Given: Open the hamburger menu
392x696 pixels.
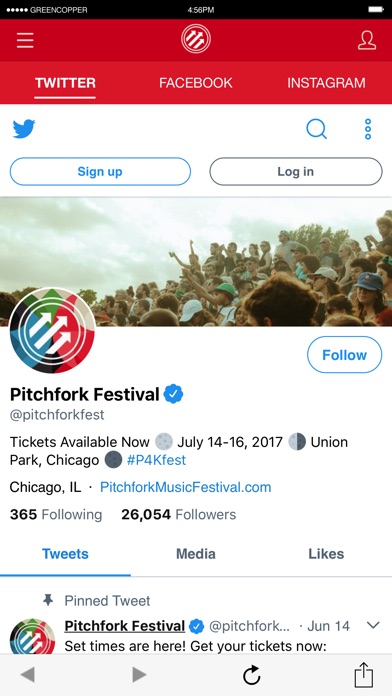Looking at the screenshot, I should (x=25, y=40).
